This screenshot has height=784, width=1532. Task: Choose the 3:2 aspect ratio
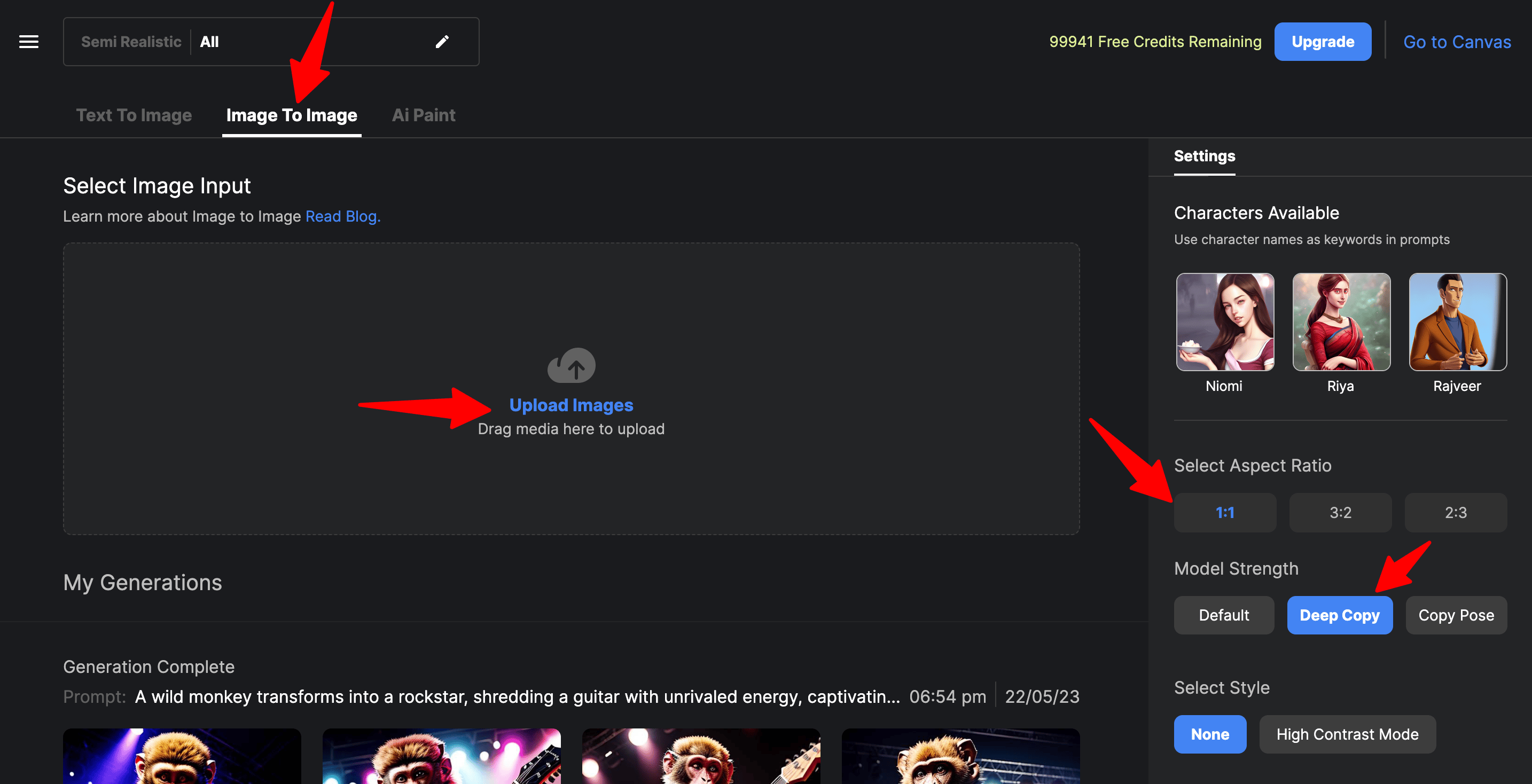coord(1340,512)
